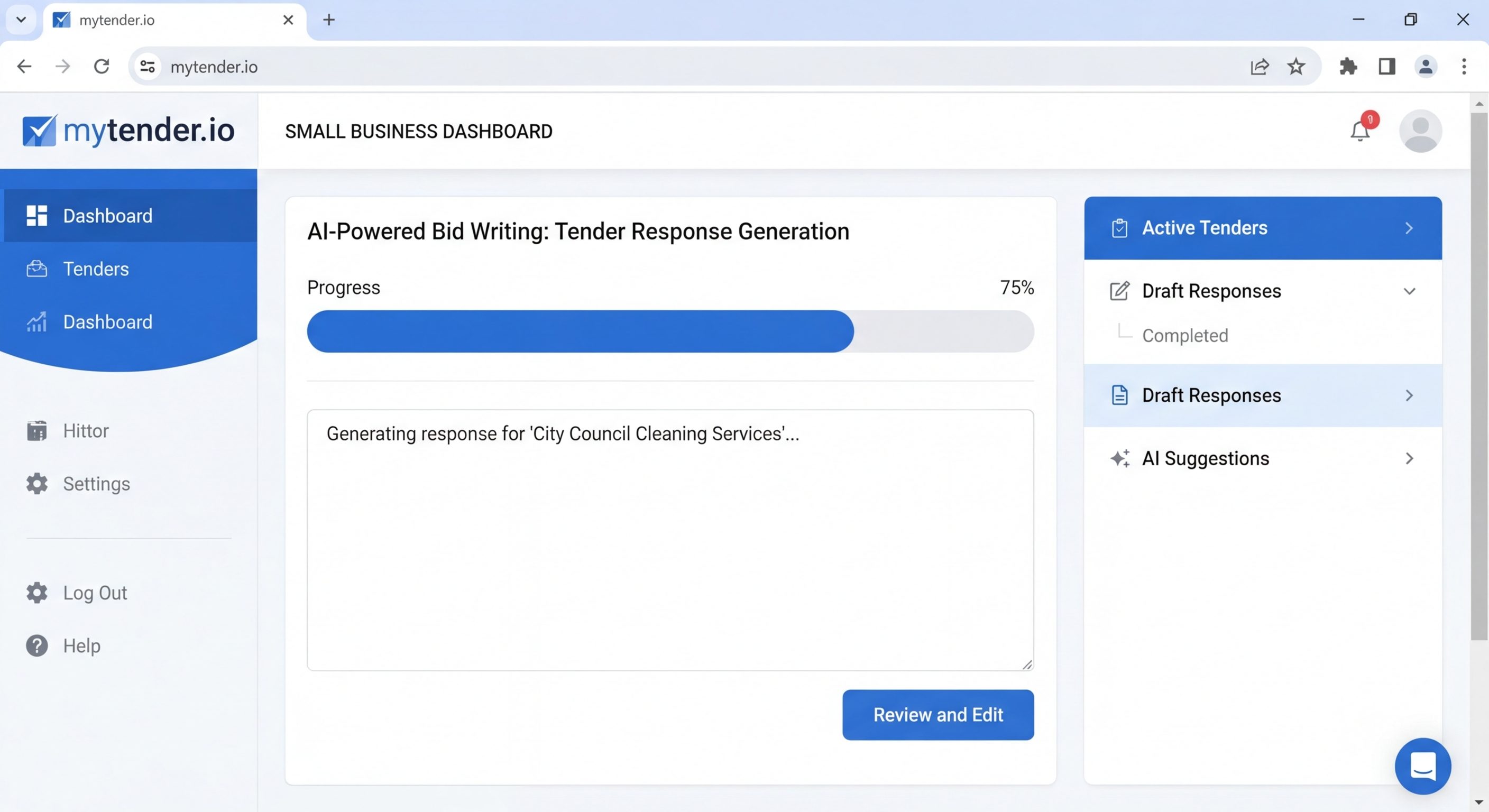The width and height of the screenshot is (1489, 812).
Task: Click the Hittor calendar icon
Action: [x=37, y=430]
